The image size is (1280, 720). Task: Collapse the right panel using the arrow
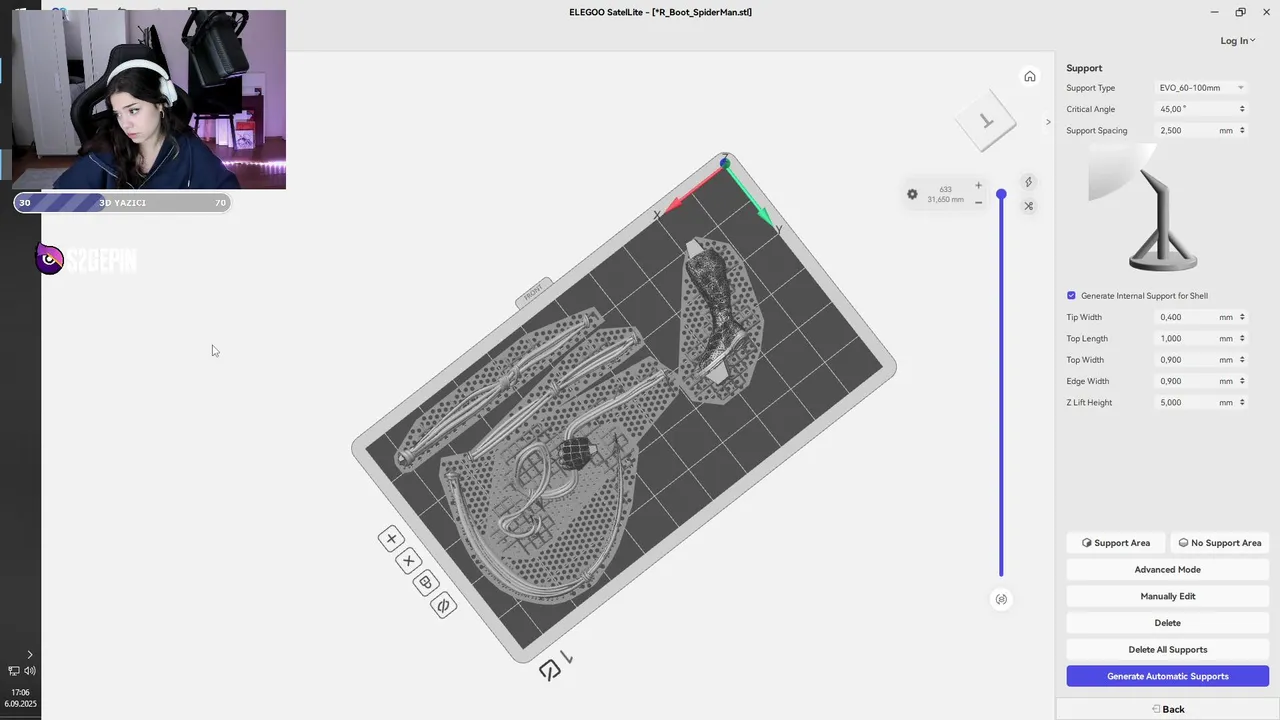[1048, 122]
